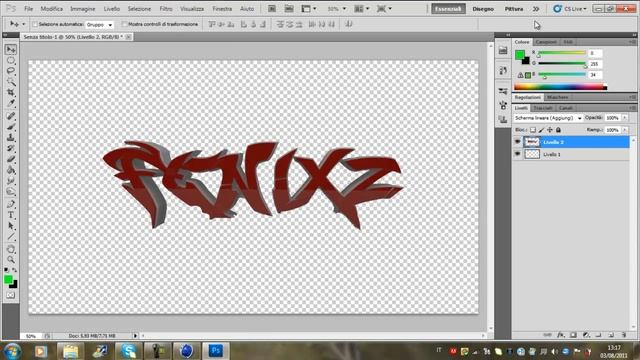Image resolution: width=640 pixels, height=360 pixels.
Task: Toggle lock all padlock icon
Action: point(558,130)
